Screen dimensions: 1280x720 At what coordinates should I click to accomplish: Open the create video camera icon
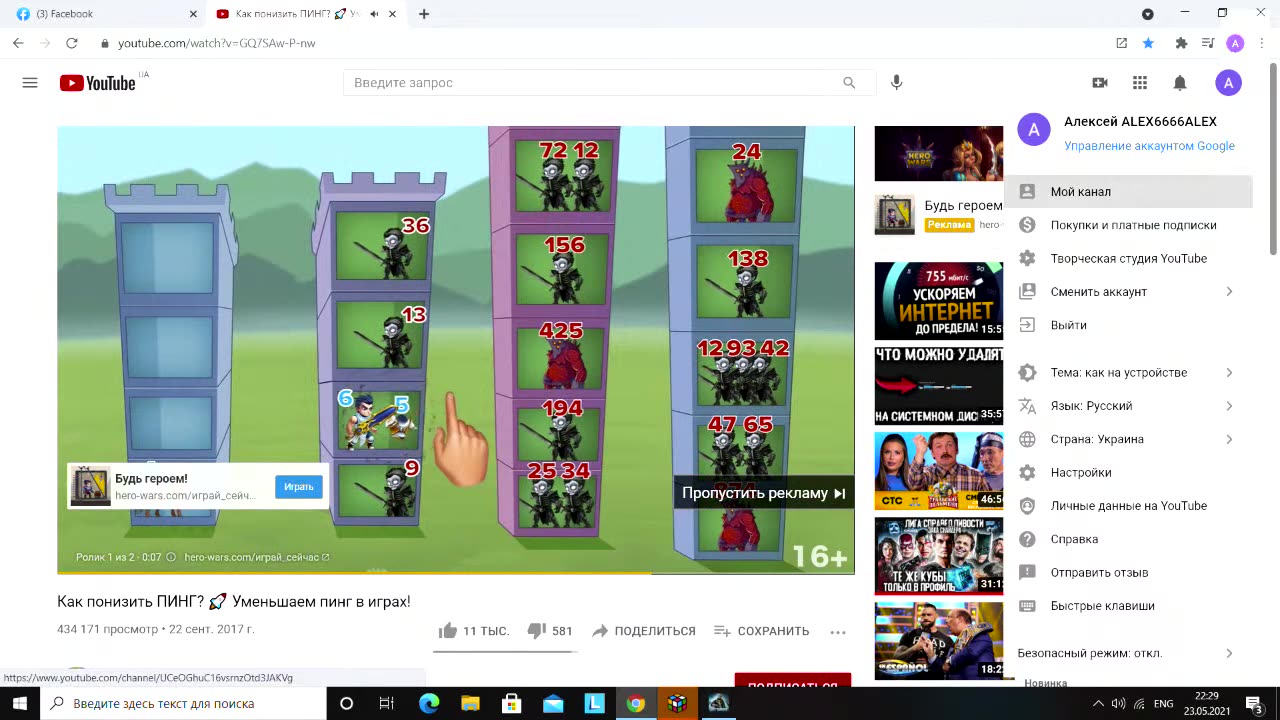[x=1100, y=83]
